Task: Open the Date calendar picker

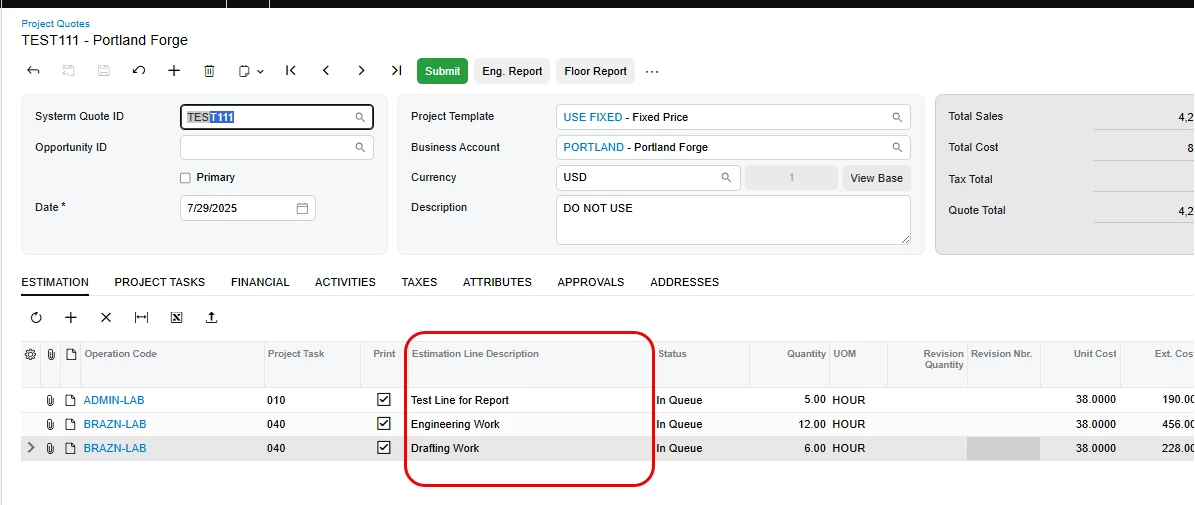Action: 302,208
